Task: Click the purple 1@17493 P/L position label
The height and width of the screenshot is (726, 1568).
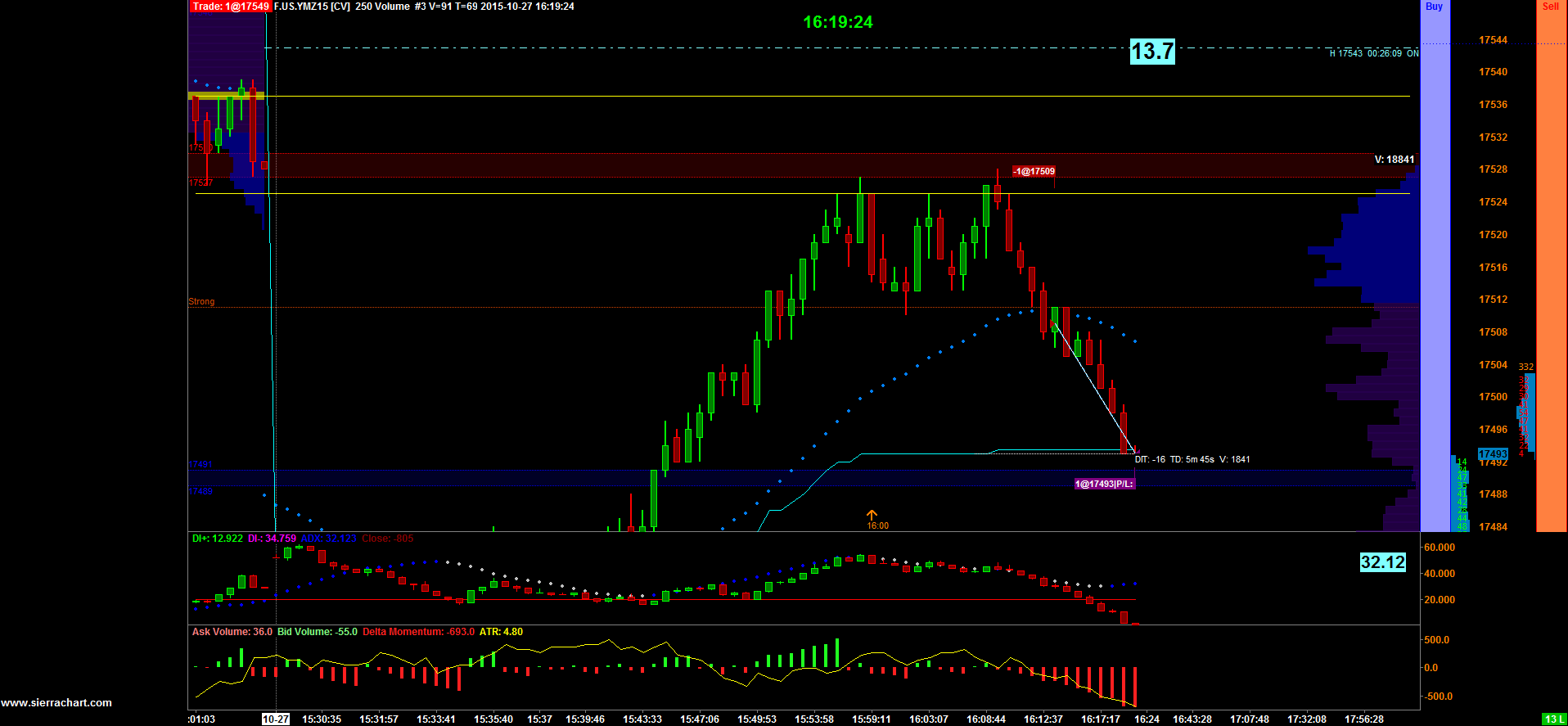Action: point(1104,484)
